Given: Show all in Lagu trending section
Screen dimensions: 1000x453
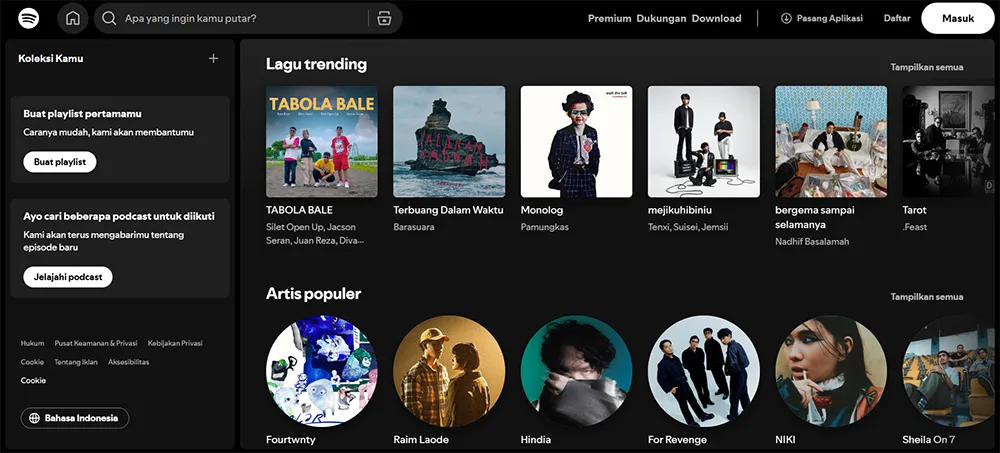Looking at the screenshot, I should click(927, 67).
